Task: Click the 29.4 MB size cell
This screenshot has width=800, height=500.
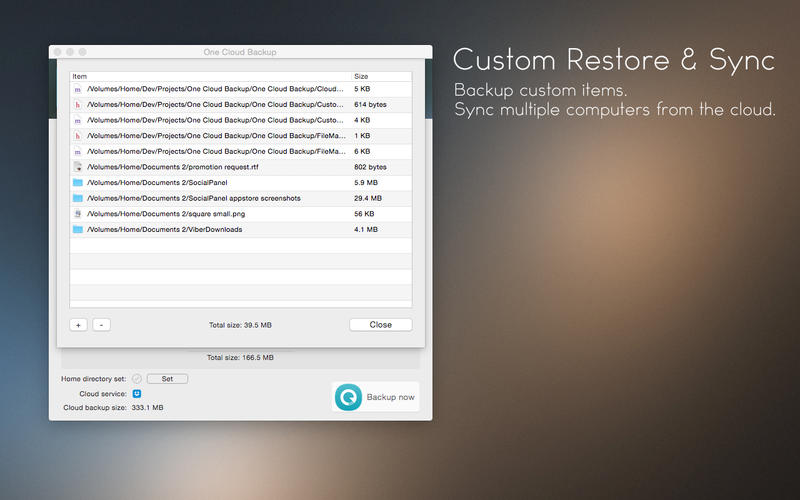Action: [x=368, y=198]
